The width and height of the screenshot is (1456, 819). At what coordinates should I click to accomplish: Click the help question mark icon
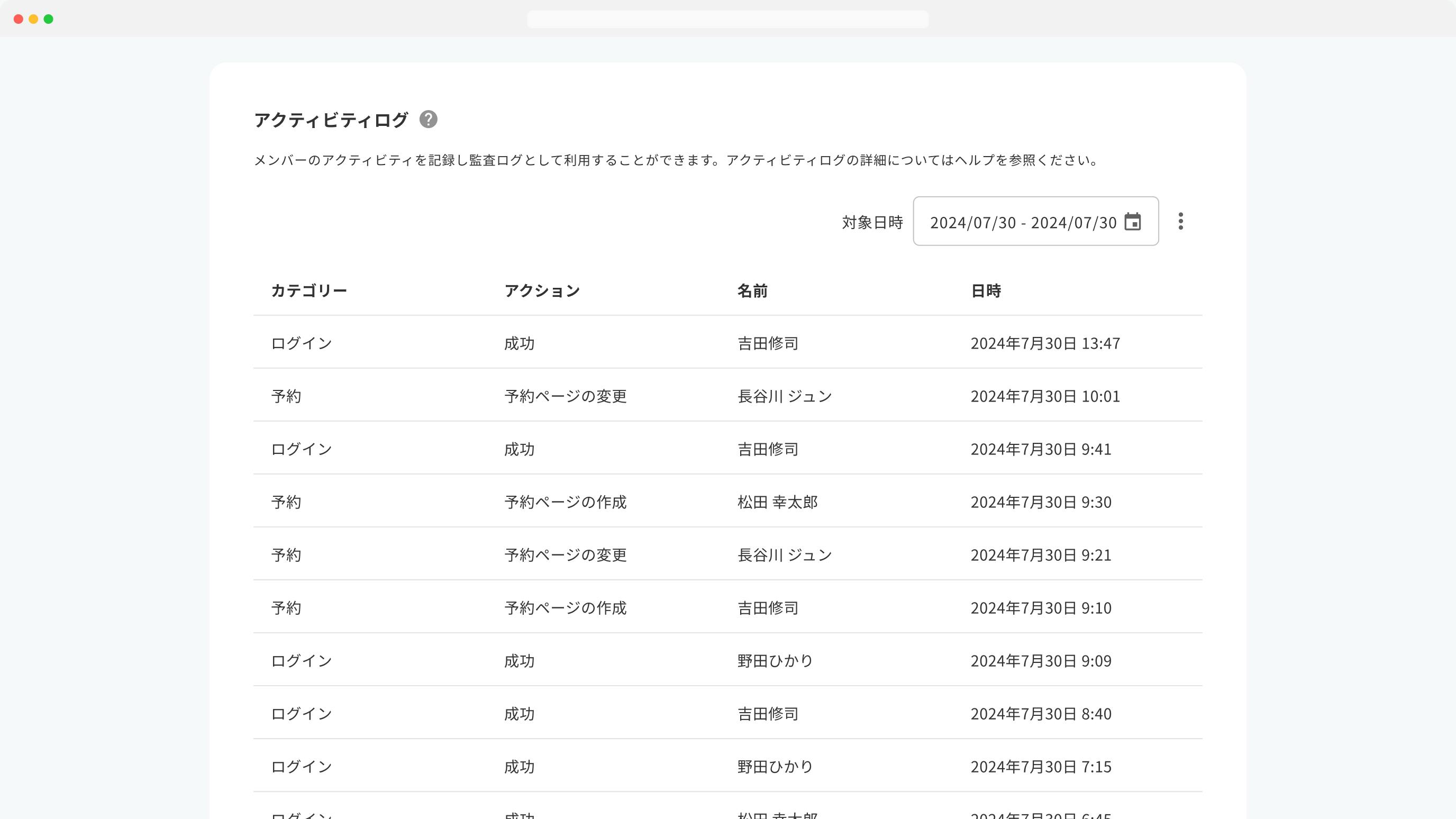pos(428,119)
